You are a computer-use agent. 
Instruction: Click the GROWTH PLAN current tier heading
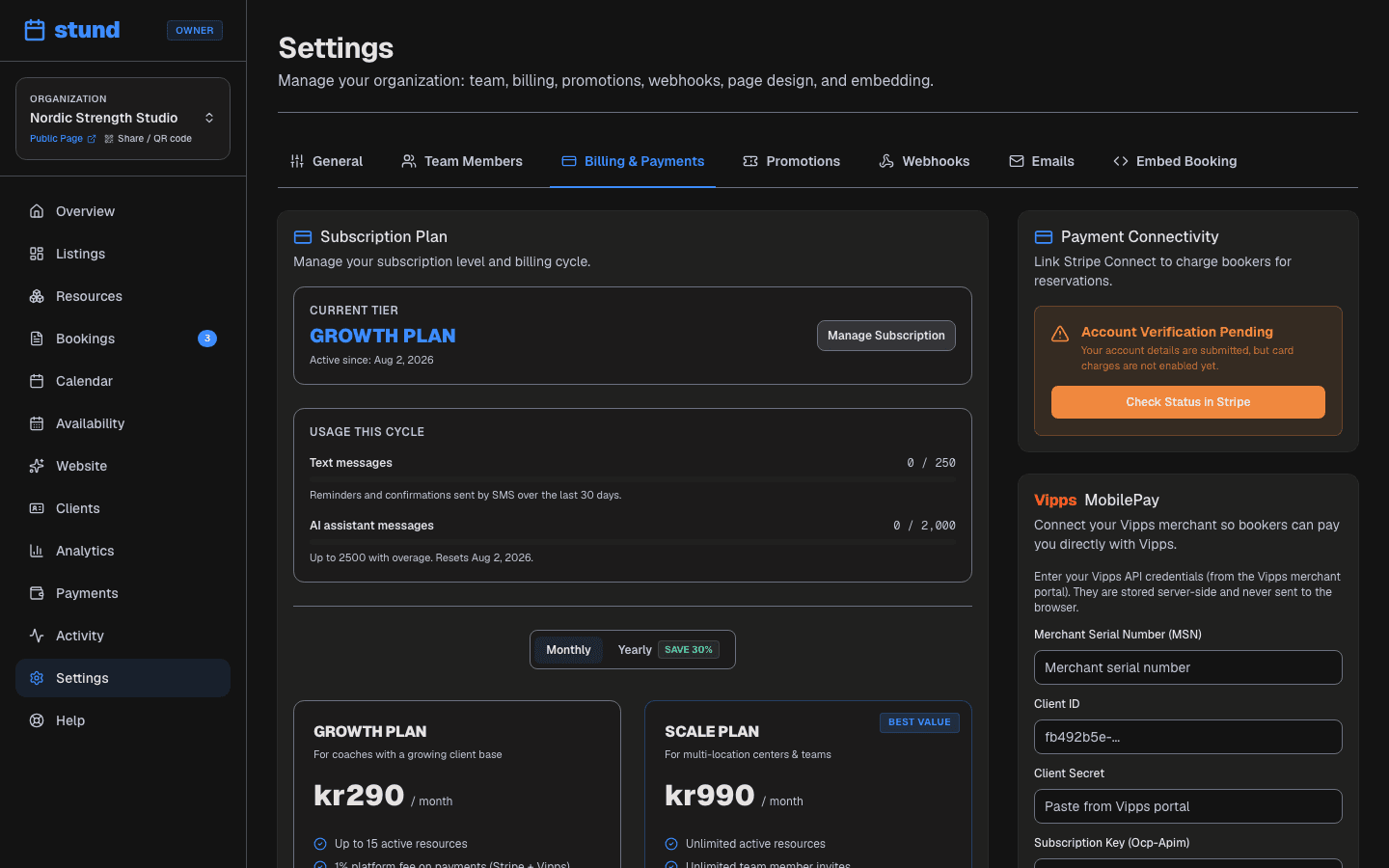[x=383, y=336]
